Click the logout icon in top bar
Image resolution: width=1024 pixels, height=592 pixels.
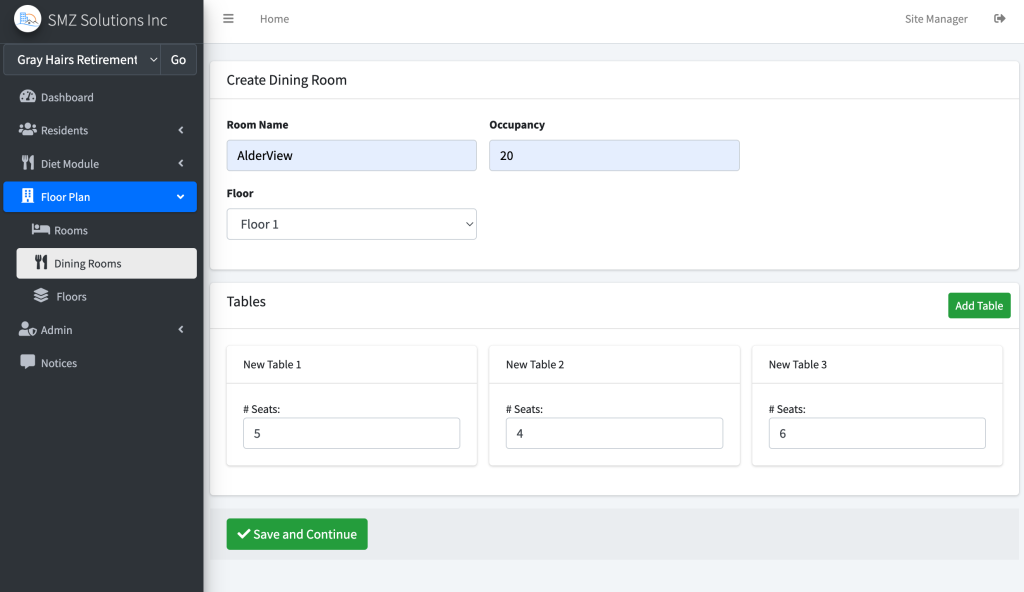[999, 19]
